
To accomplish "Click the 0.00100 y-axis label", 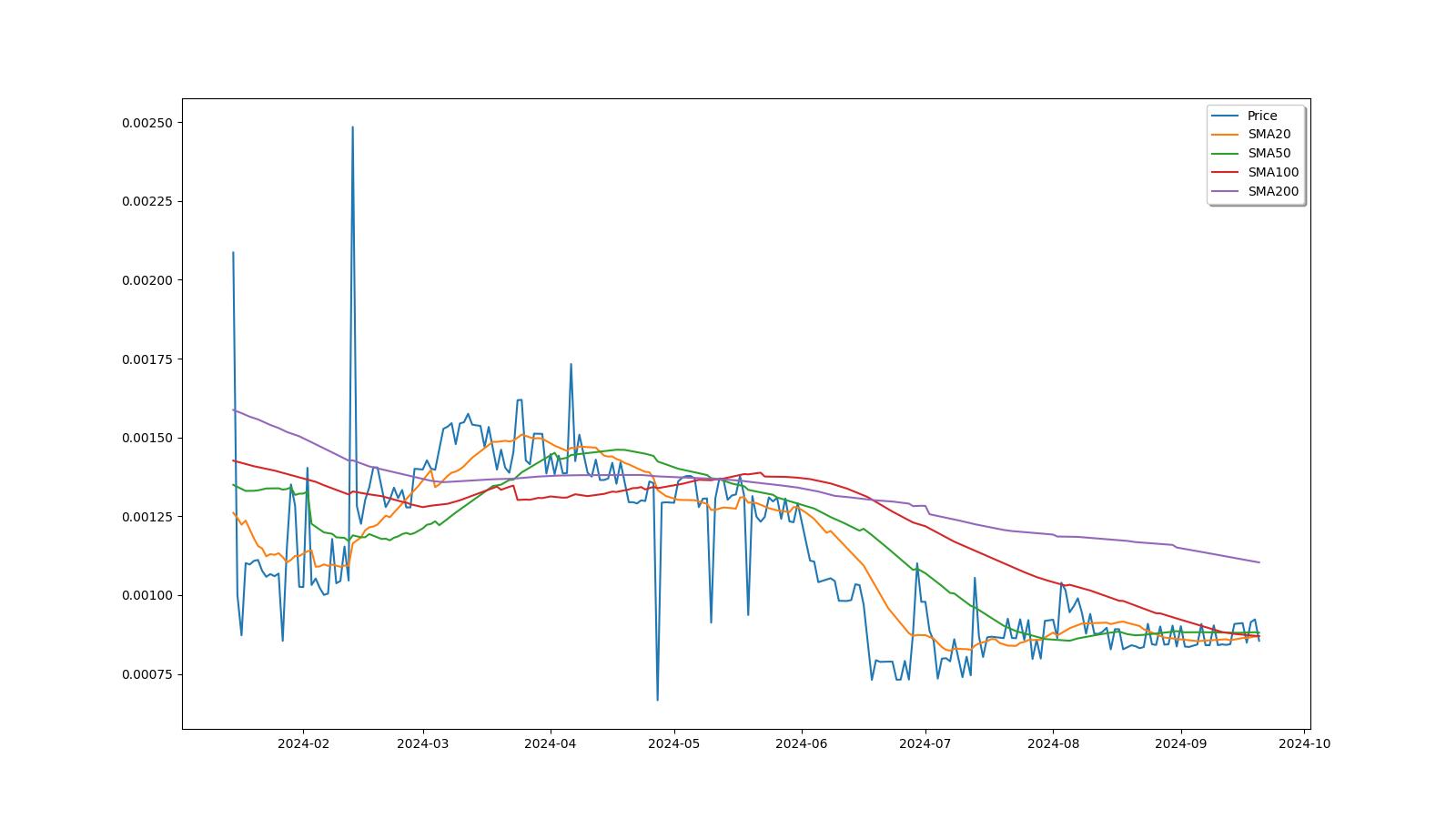I will (x=147, y=595).
